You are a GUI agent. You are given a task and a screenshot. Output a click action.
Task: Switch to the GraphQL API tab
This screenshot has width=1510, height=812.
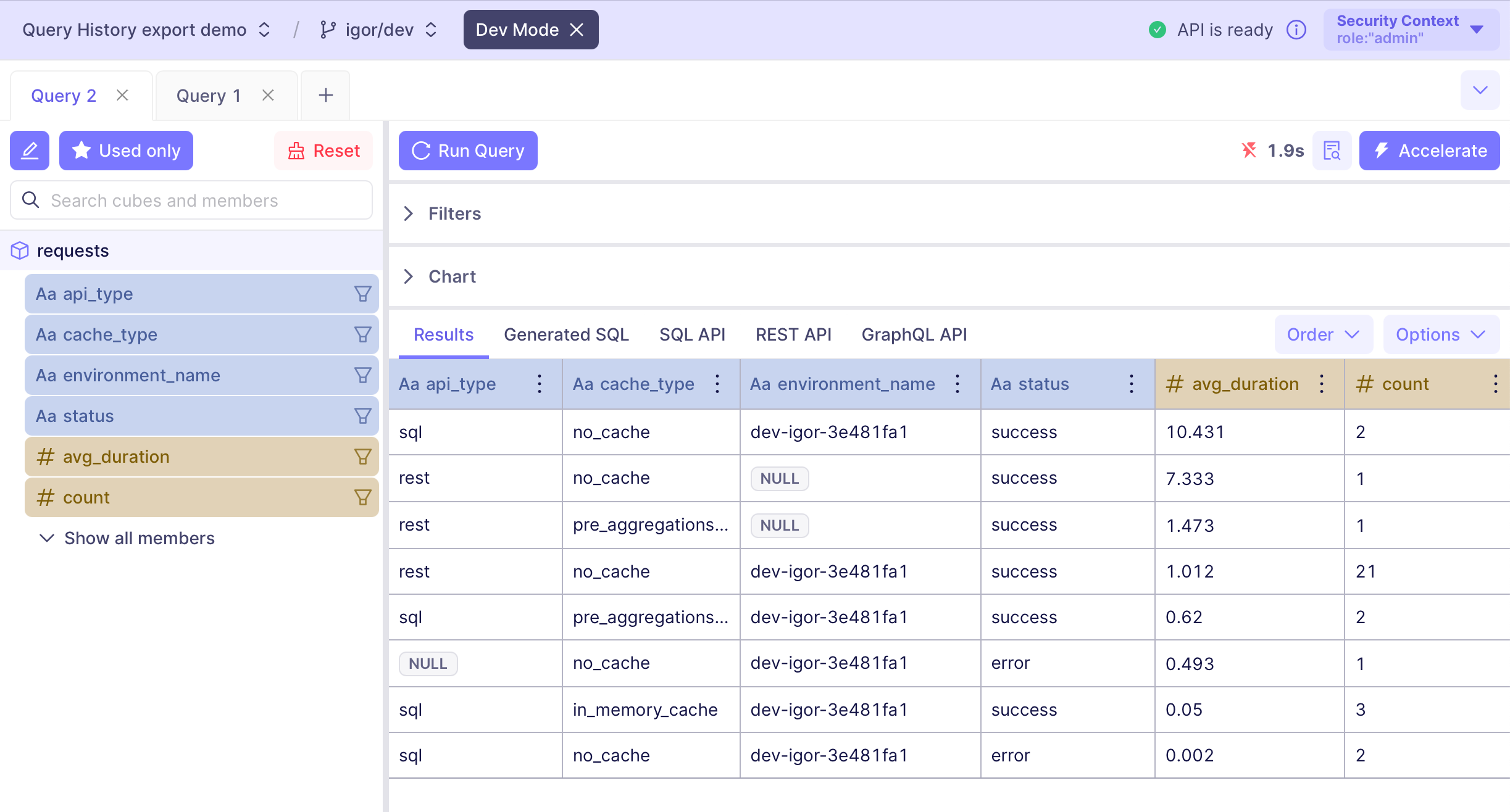[914, 334]
